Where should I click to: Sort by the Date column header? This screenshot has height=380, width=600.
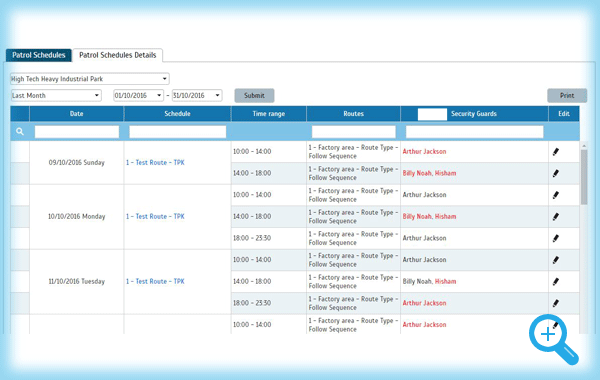(77, 114)
